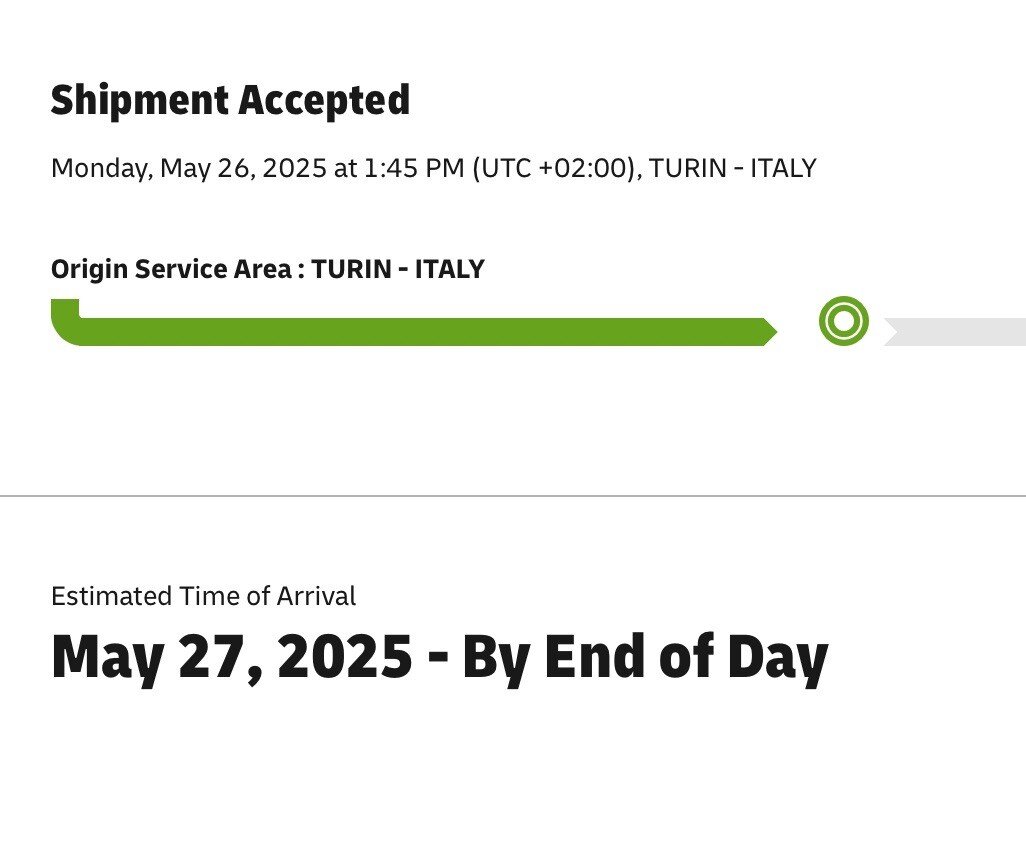The width and height of the screenshot is (1026, 848).
Task: Click the horizontal divider line
Action: click(512, 495)
